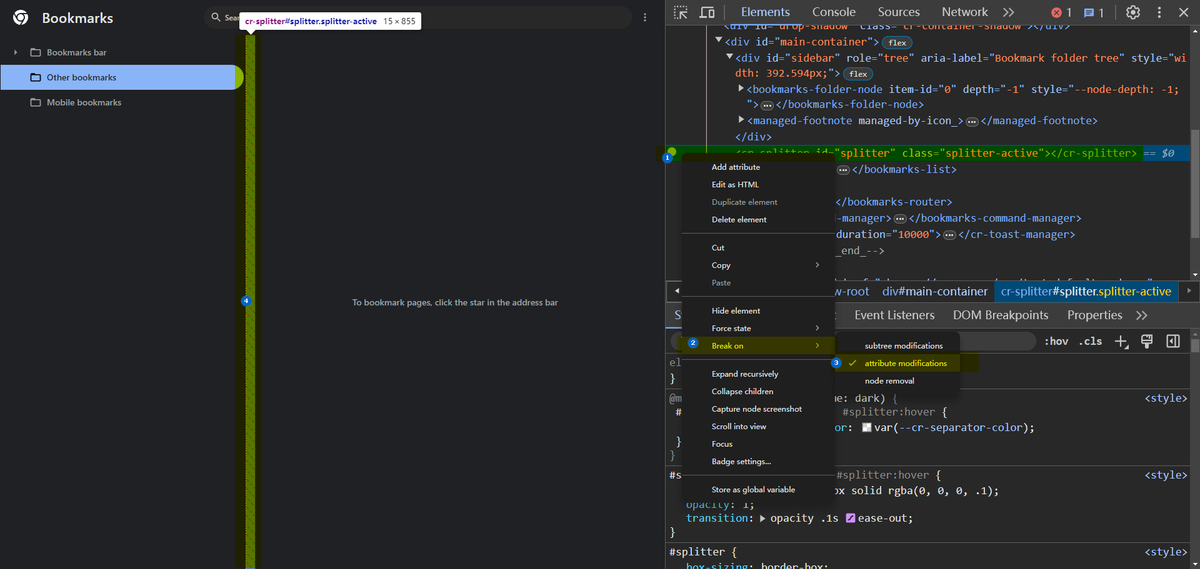1200x569 pixels.
Task: Switch to the Console tab
Action: click(833, 12)
